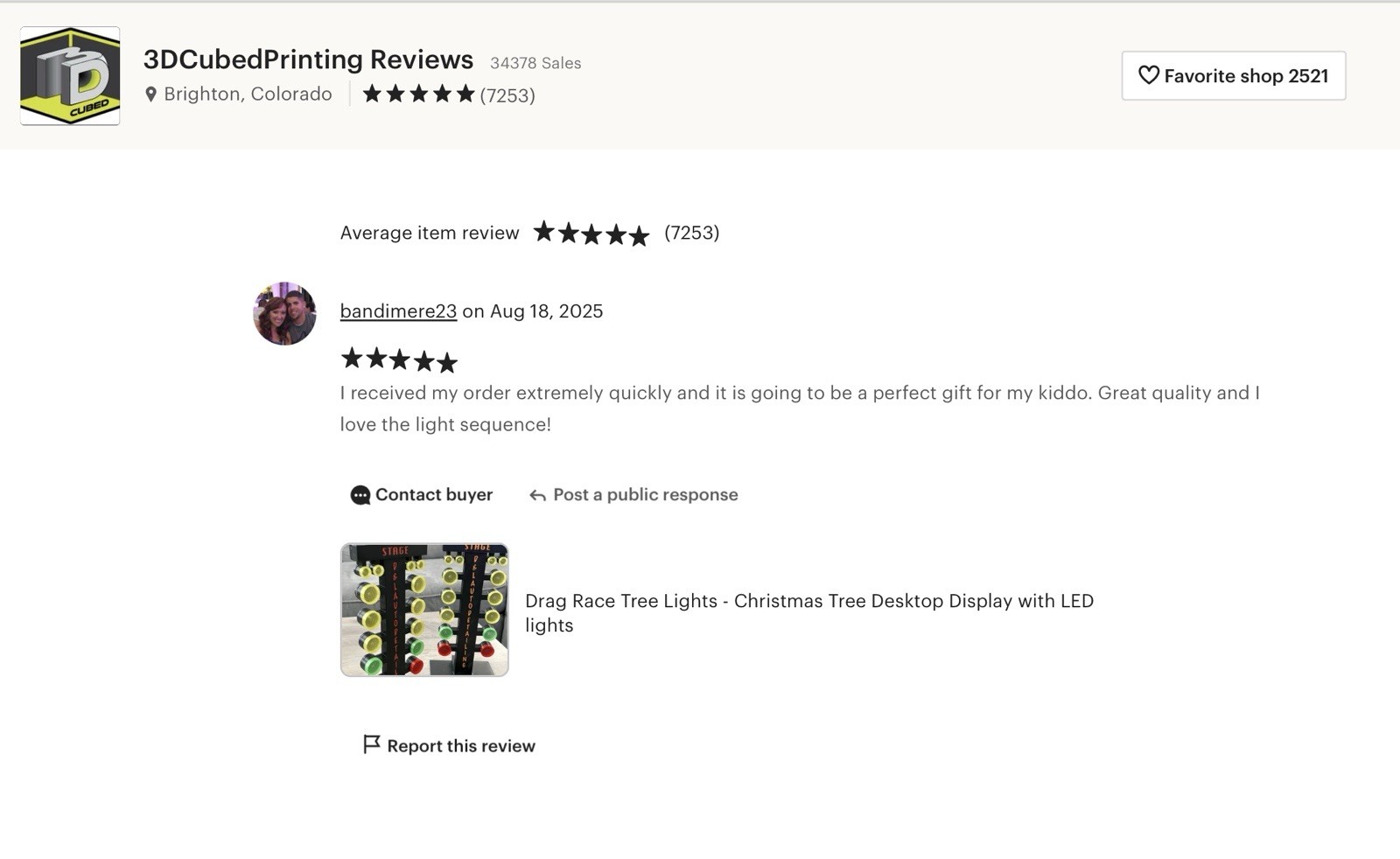Click the Contact buyer chat bubble icon
The width and height of the screenshot is (1400, 859).
pos(360,495)
